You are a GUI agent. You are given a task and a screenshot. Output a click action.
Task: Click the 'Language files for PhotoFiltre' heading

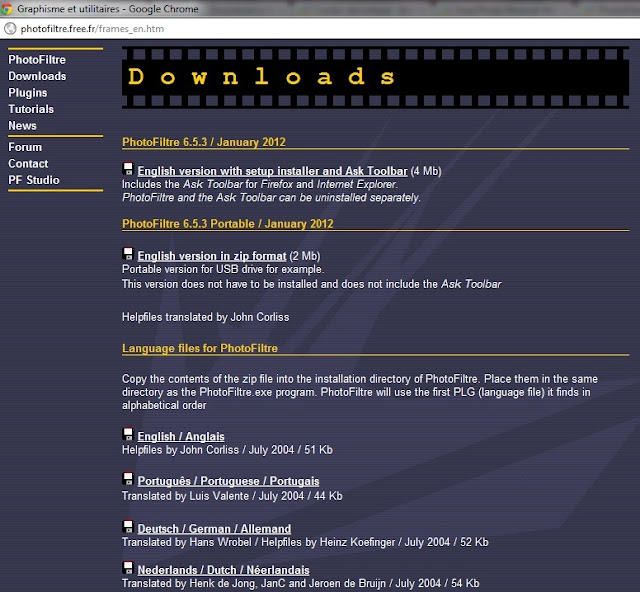[200, 348]
